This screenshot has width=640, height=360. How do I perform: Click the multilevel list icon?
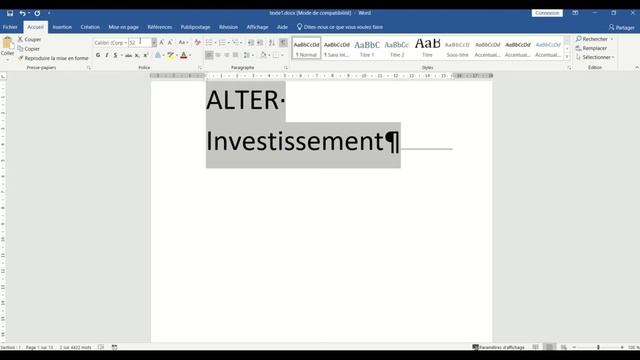[236, 42]
